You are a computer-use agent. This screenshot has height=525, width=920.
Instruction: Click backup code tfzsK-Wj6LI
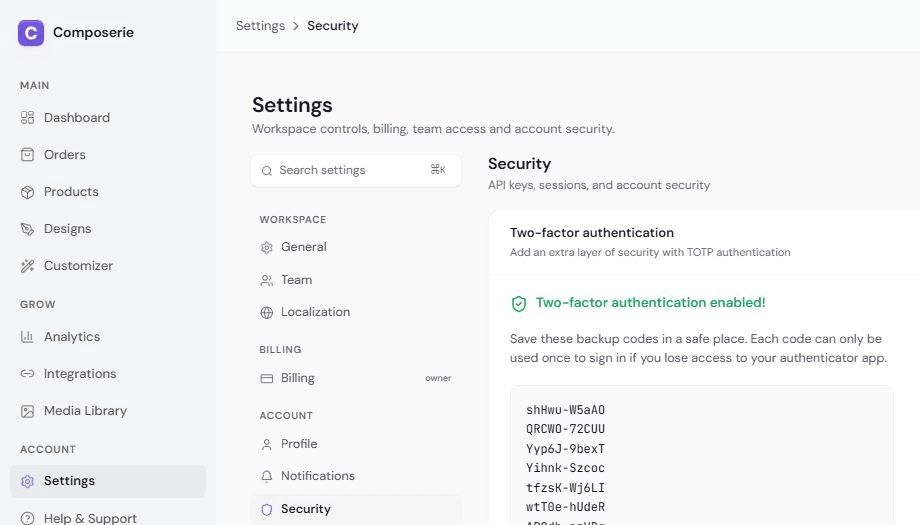click(565, 488)
